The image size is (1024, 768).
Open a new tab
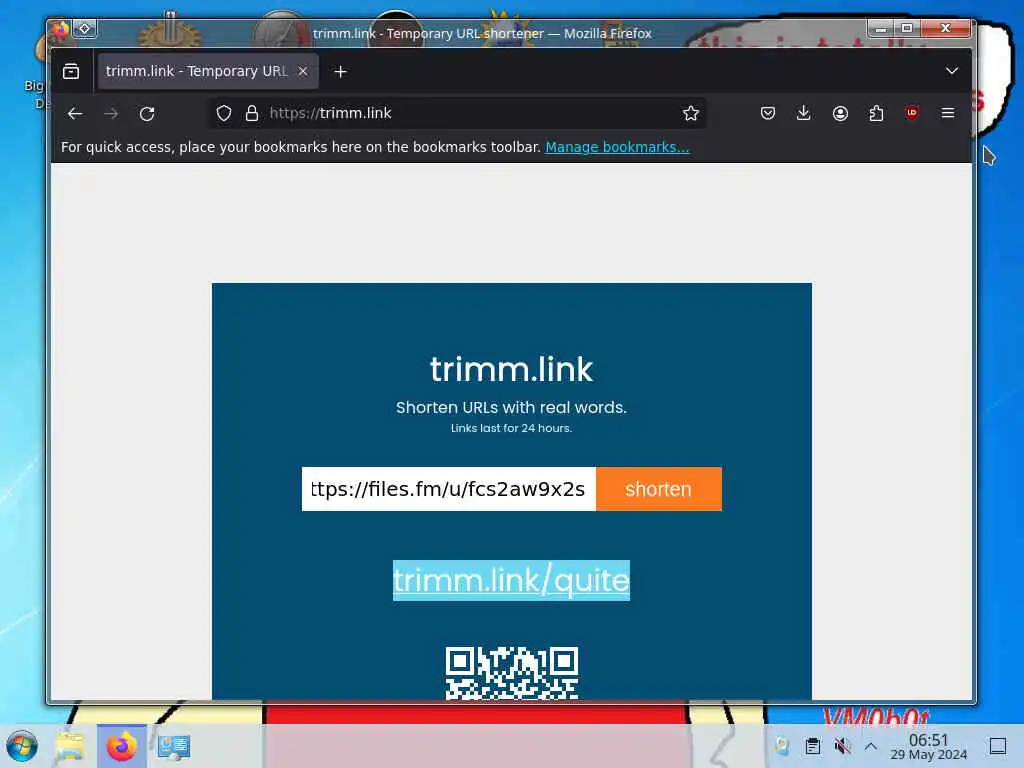point(340,71)
